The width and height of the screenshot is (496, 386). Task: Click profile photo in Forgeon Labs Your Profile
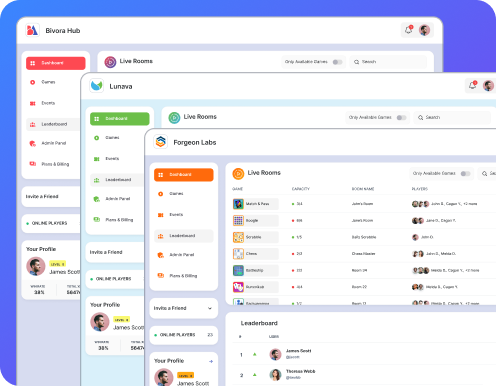[164, 377]
